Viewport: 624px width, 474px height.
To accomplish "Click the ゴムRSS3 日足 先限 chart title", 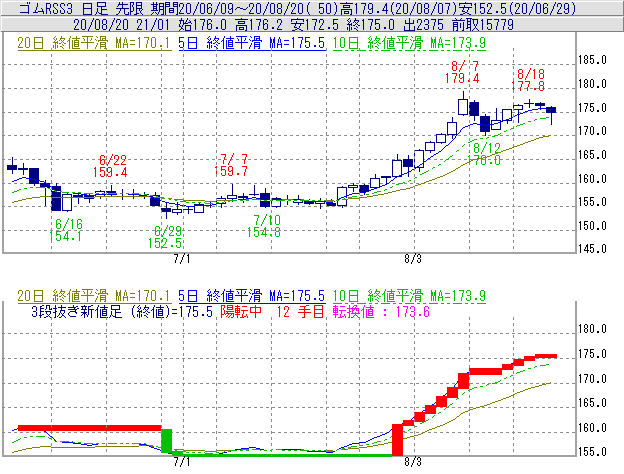I will click(x=81, y=8).
